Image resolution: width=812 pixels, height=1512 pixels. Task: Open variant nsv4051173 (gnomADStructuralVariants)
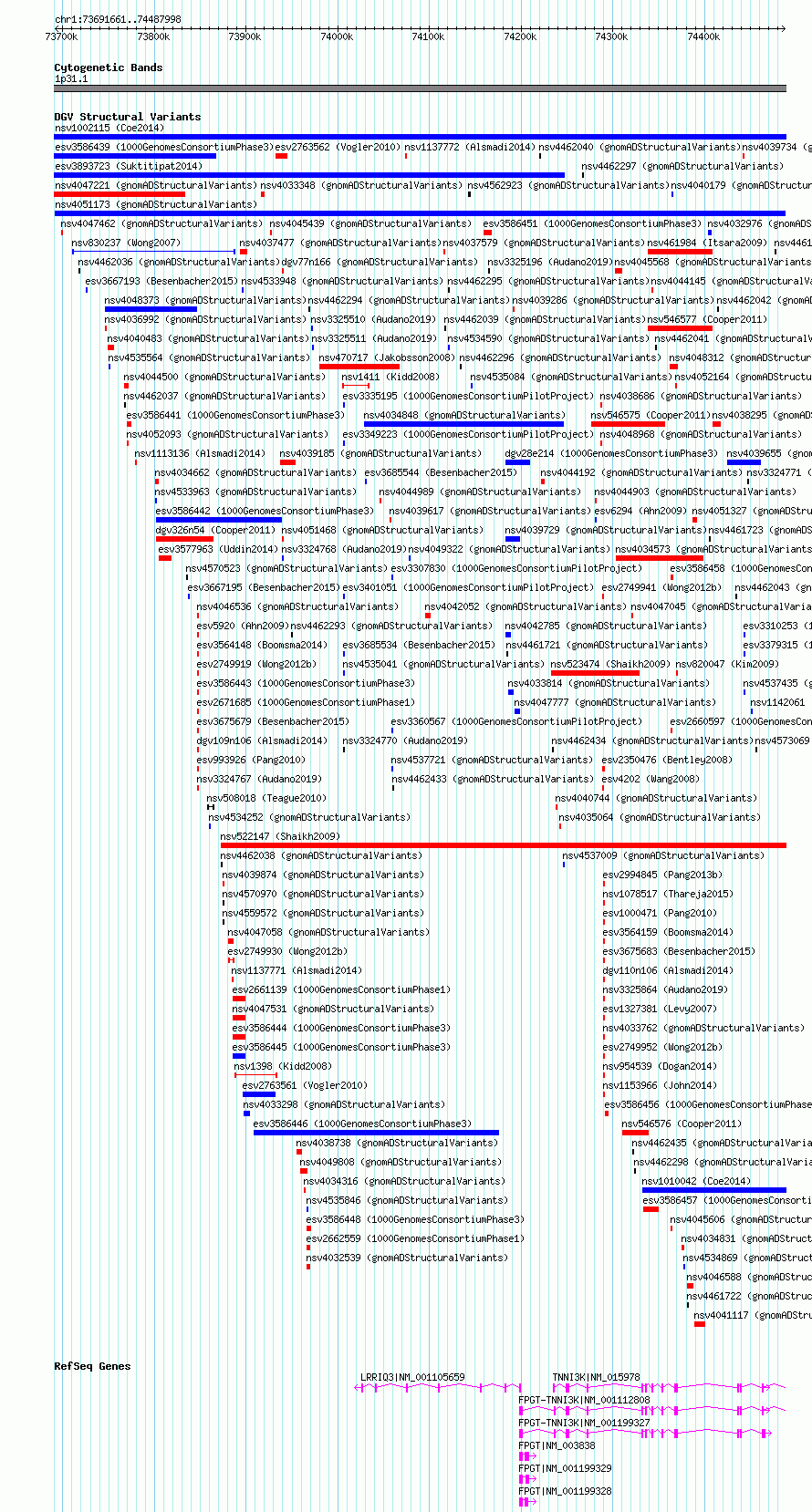(x=155, y=204)
